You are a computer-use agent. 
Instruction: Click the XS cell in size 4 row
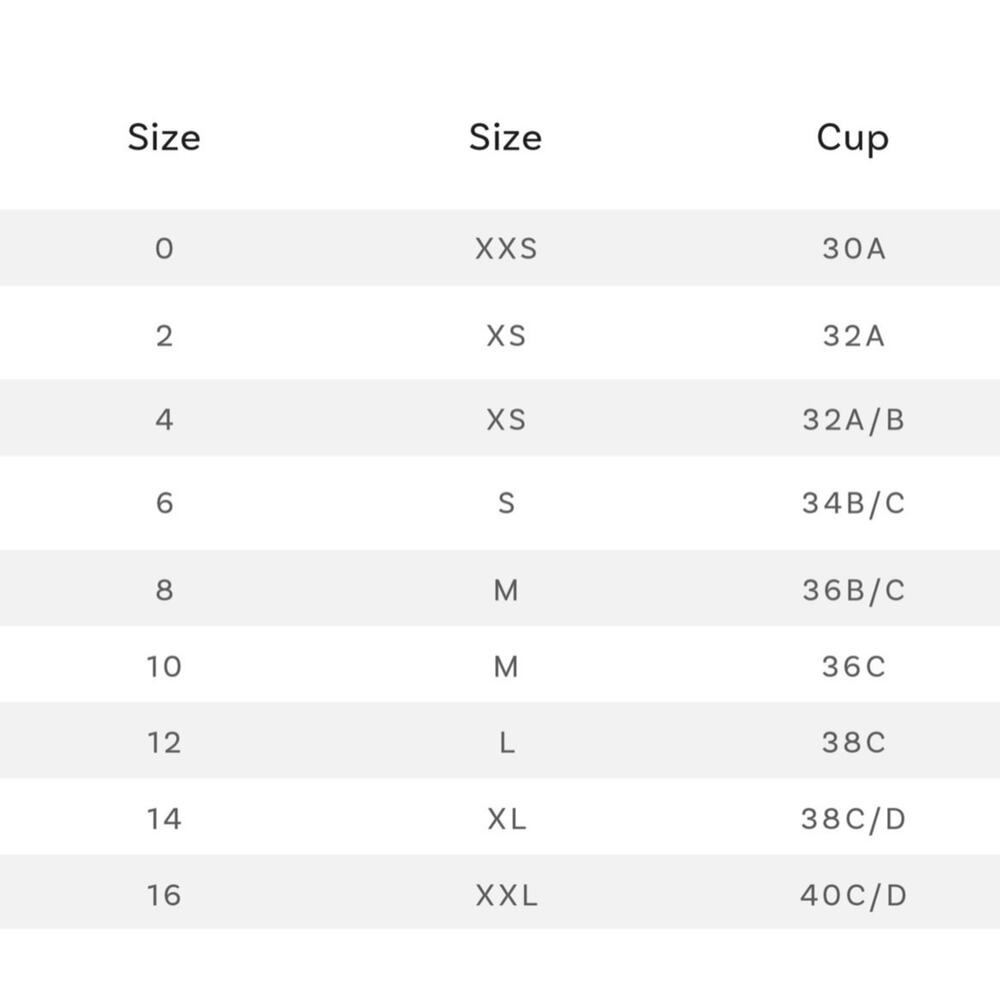(506, 420)
